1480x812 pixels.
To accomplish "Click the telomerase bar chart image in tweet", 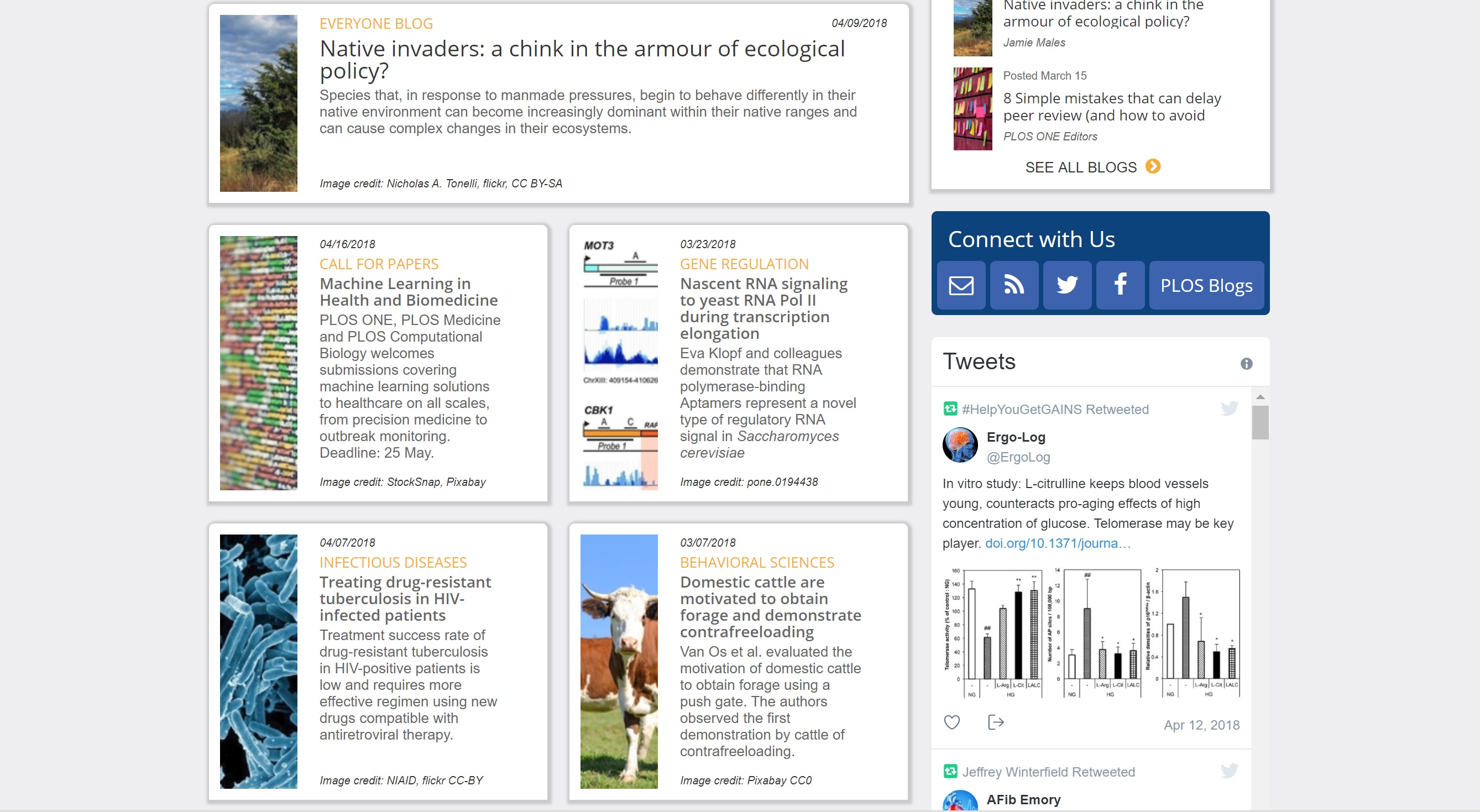I will 1091,632.
